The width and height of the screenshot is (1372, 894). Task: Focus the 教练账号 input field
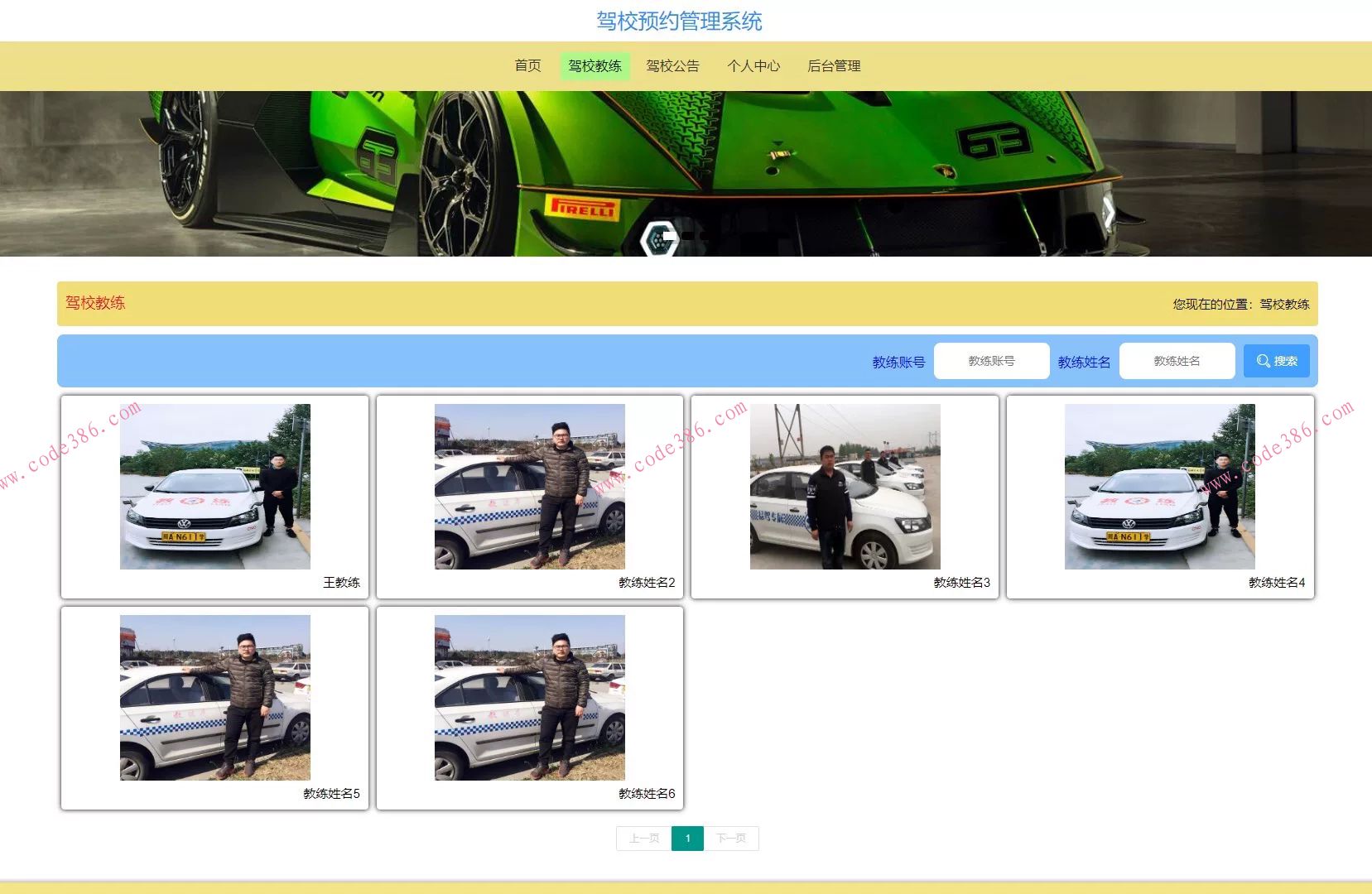coord(991,361)
